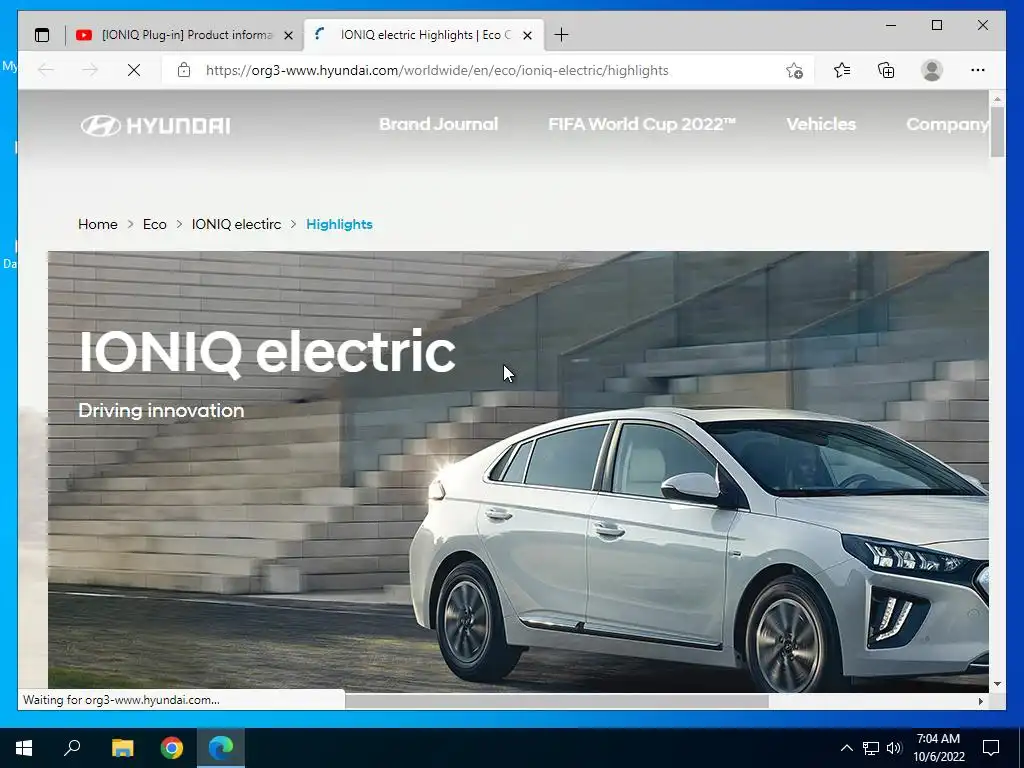Go forward to the next page
Screen dimensions: 1024x768
pos(90,70)
